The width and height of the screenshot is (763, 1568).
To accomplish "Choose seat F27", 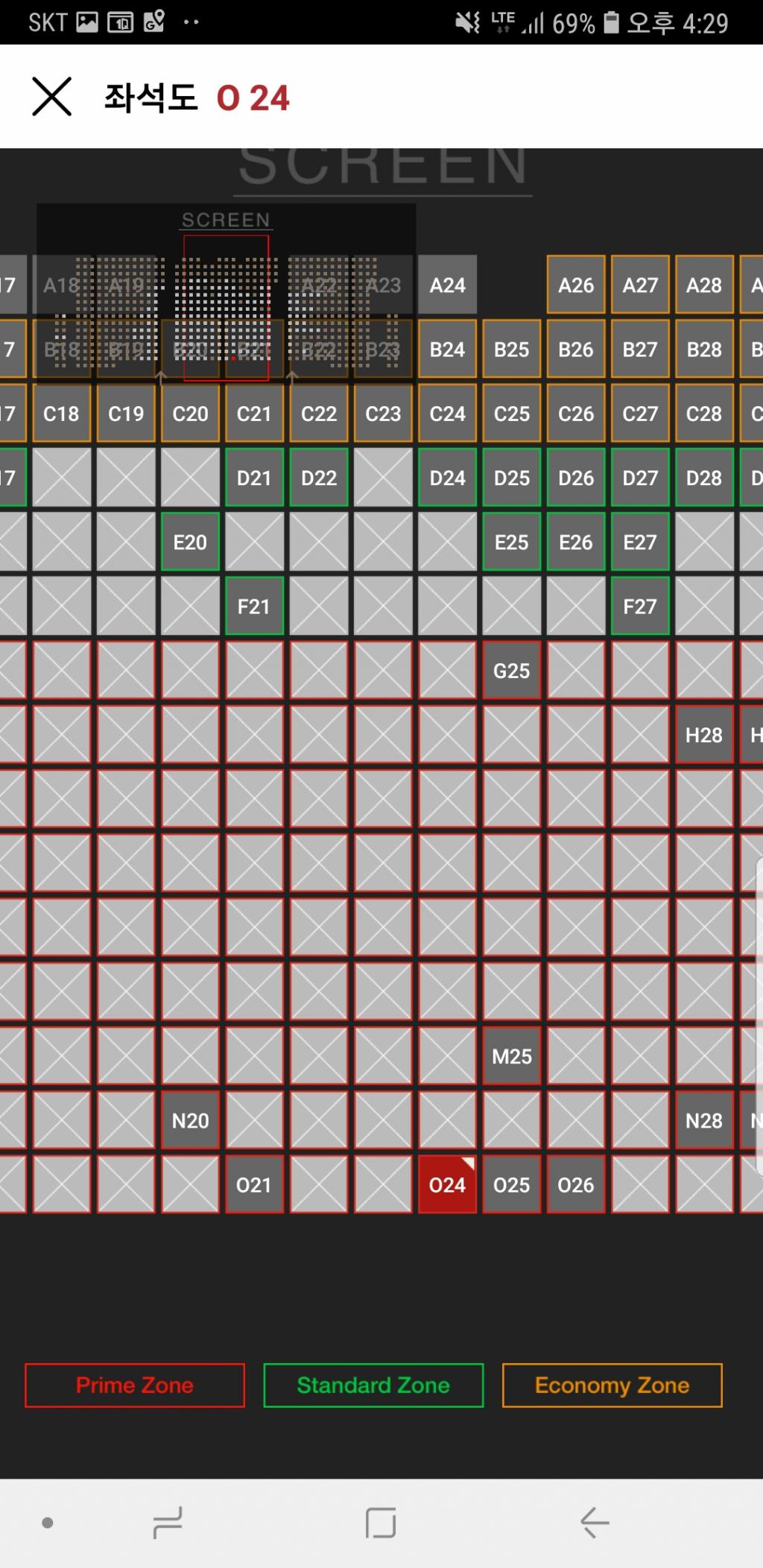I will [x=640, y=607].
